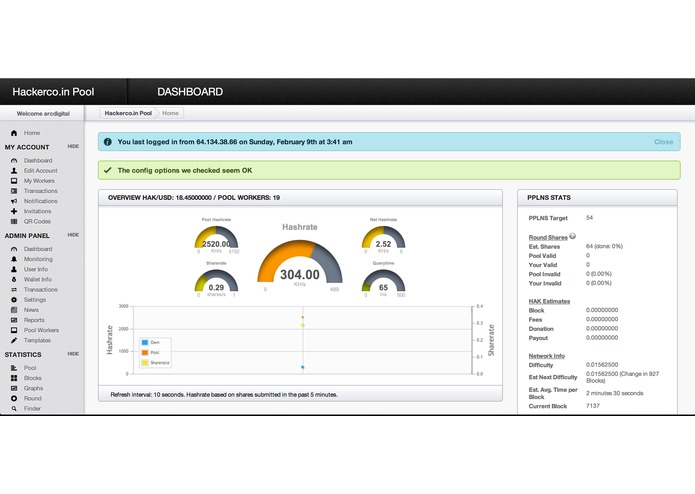
Task: Click the My Account Transactions icon
Action: click(14, 191)
